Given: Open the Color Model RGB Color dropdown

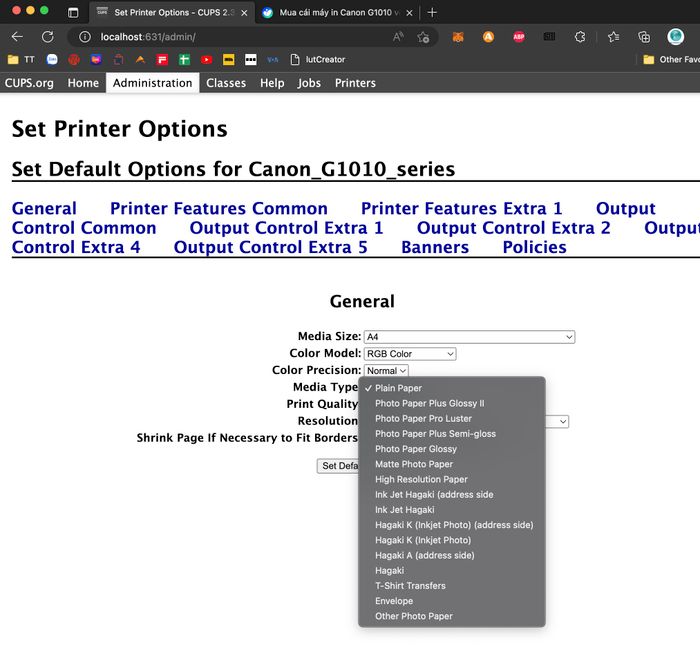Looking at the screenshot, I should (x=410, y=354).
